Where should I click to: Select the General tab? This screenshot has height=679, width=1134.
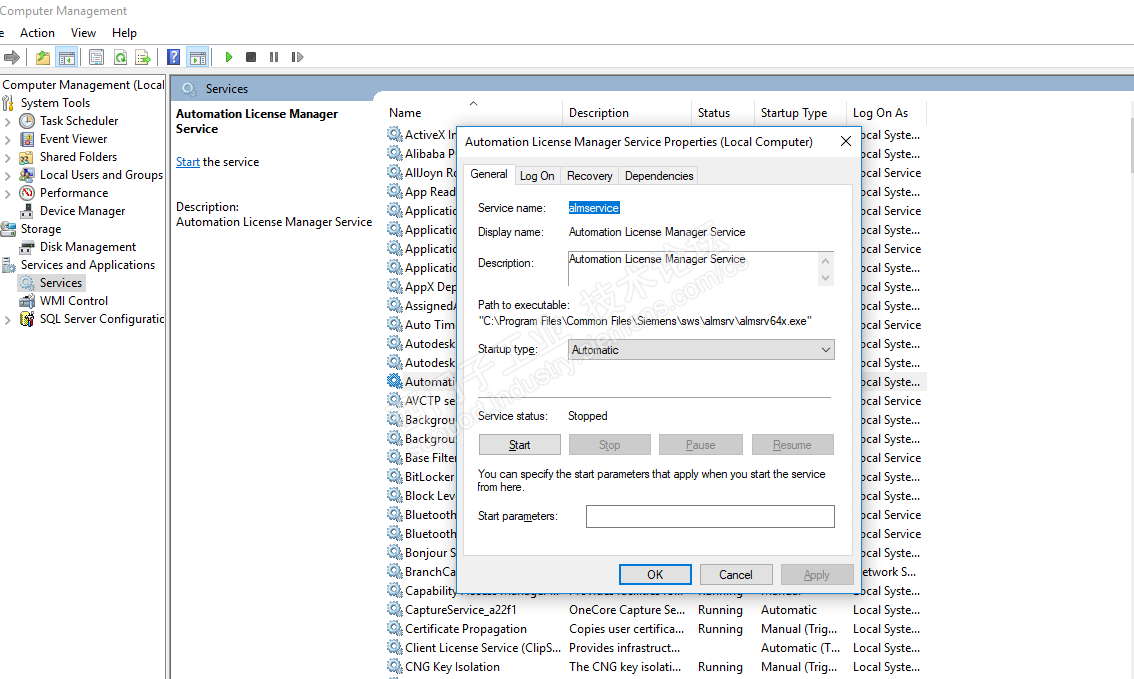[x=489, y=174]
